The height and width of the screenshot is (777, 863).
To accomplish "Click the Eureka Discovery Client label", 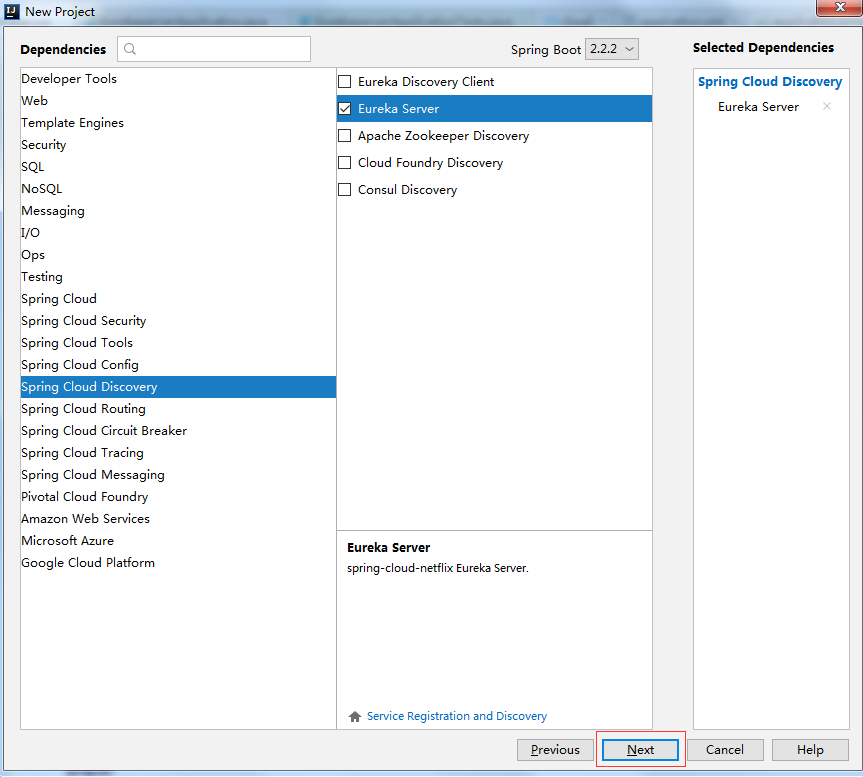I will point(426,81).
